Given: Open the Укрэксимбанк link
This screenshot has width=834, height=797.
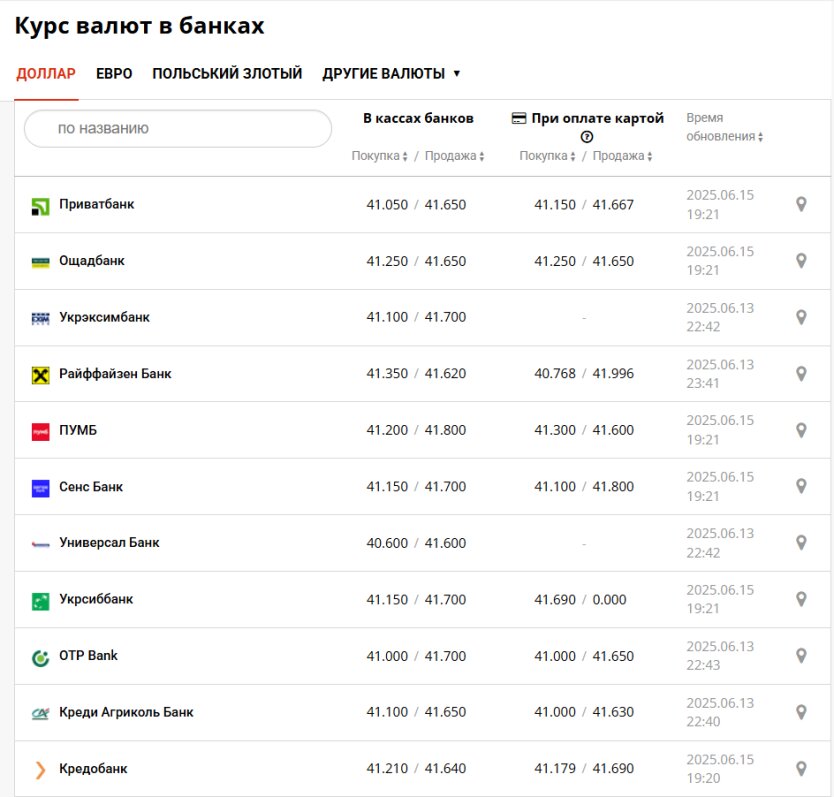Looking at the screenshot, I should (104, 317).
